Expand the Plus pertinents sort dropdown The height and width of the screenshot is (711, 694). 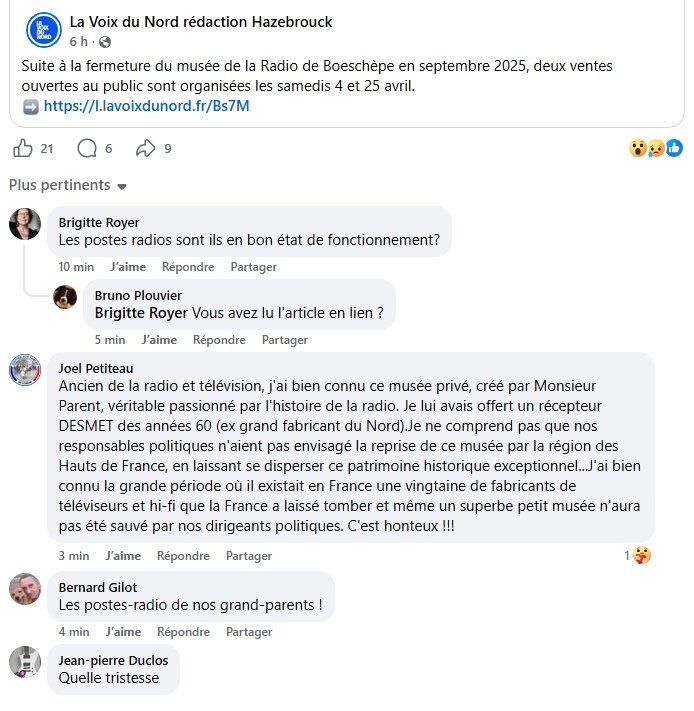[x=68, y=186]
